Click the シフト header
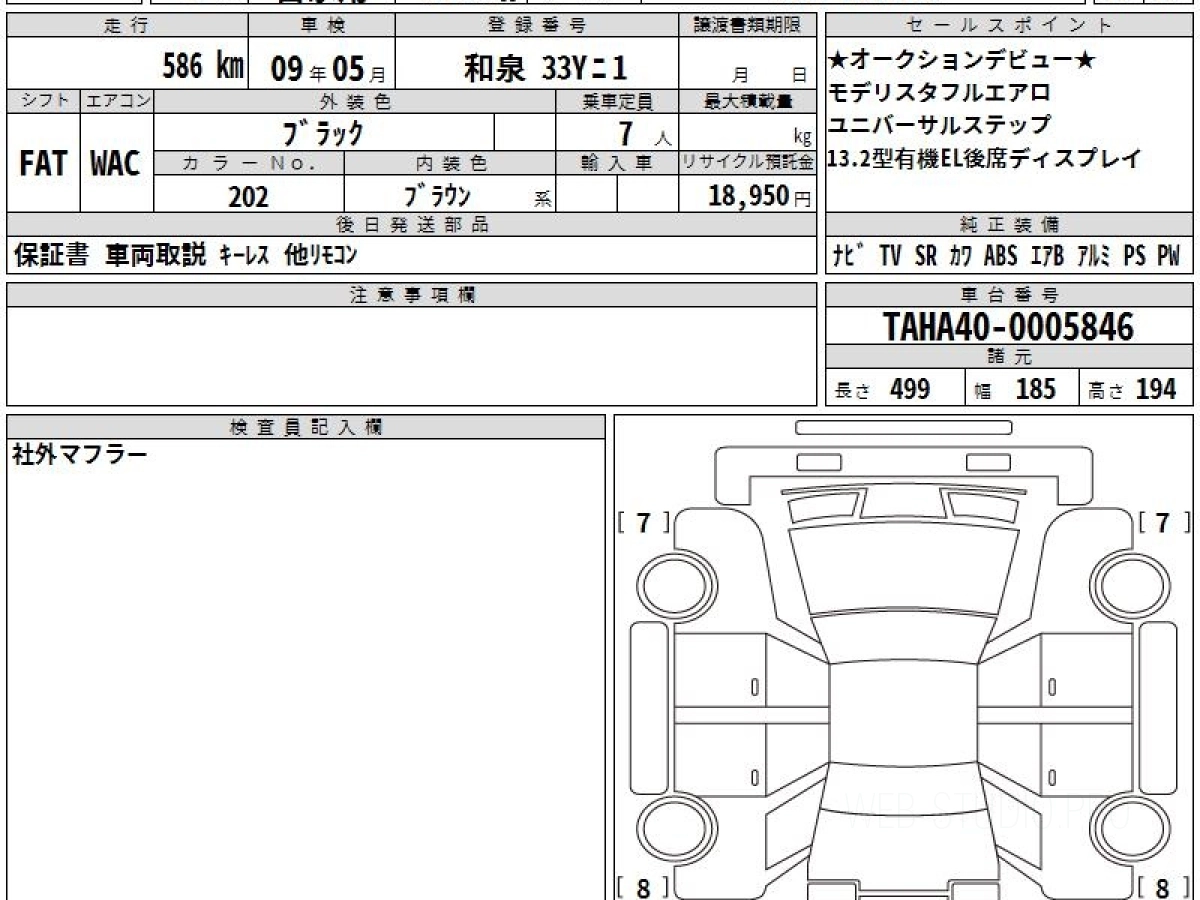Image resolution: width=1200 pixels, height=900 pixels. 43,102
